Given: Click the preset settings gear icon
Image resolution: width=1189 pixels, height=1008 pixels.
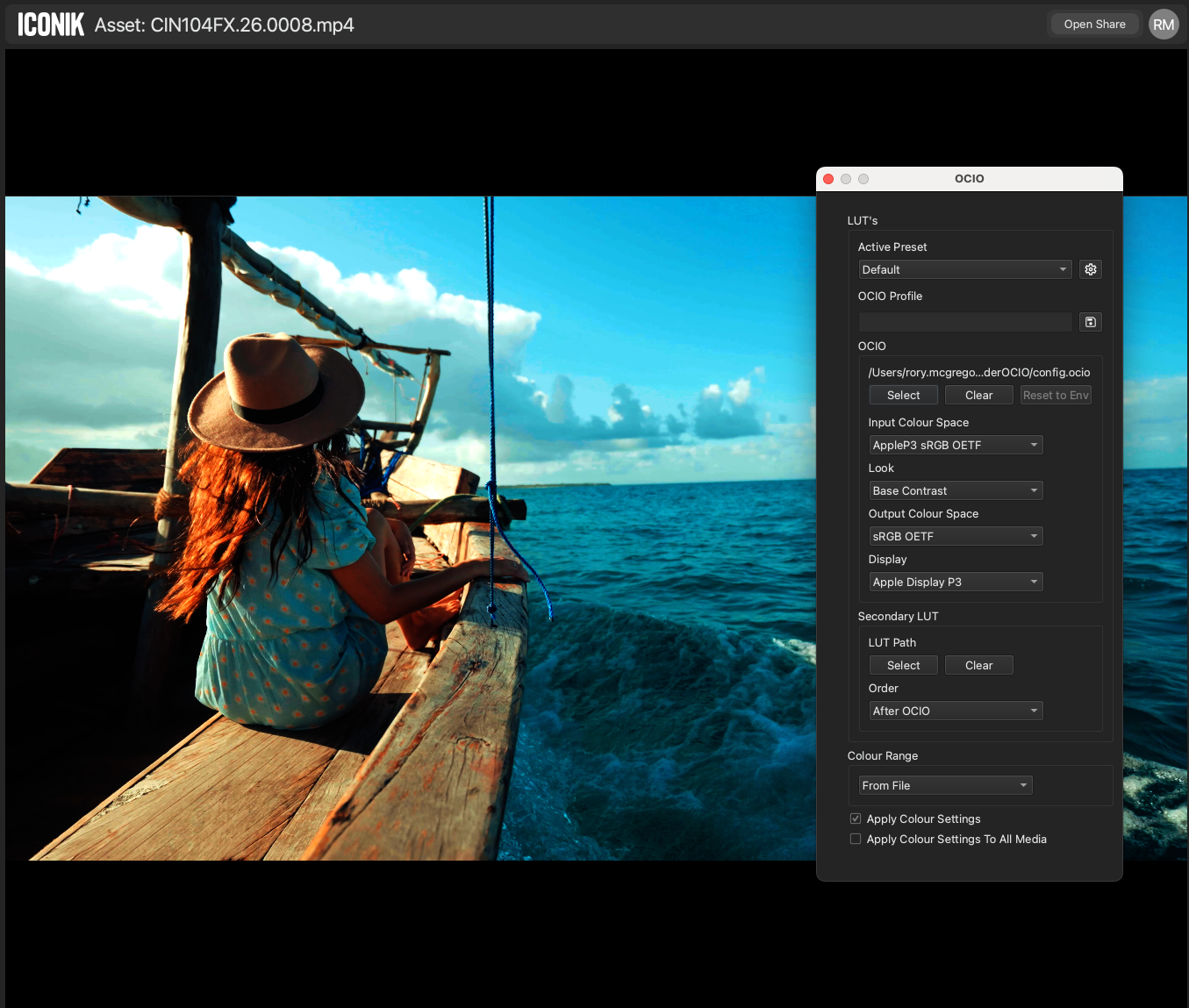Looking at the screenshot, I should [x=1090, y=269].
